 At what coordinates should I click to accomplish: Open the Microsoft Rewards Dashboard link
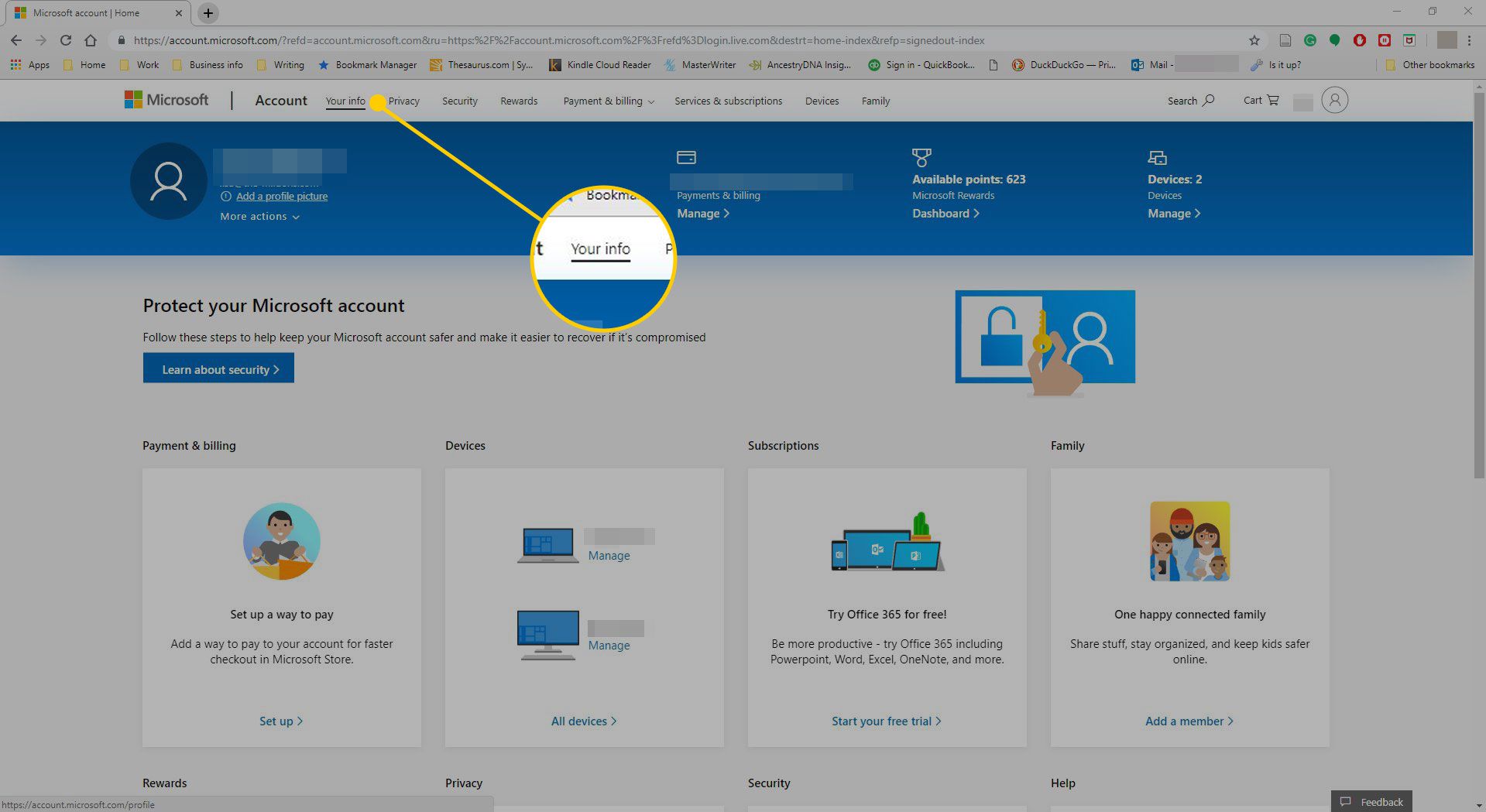[945, 214]
